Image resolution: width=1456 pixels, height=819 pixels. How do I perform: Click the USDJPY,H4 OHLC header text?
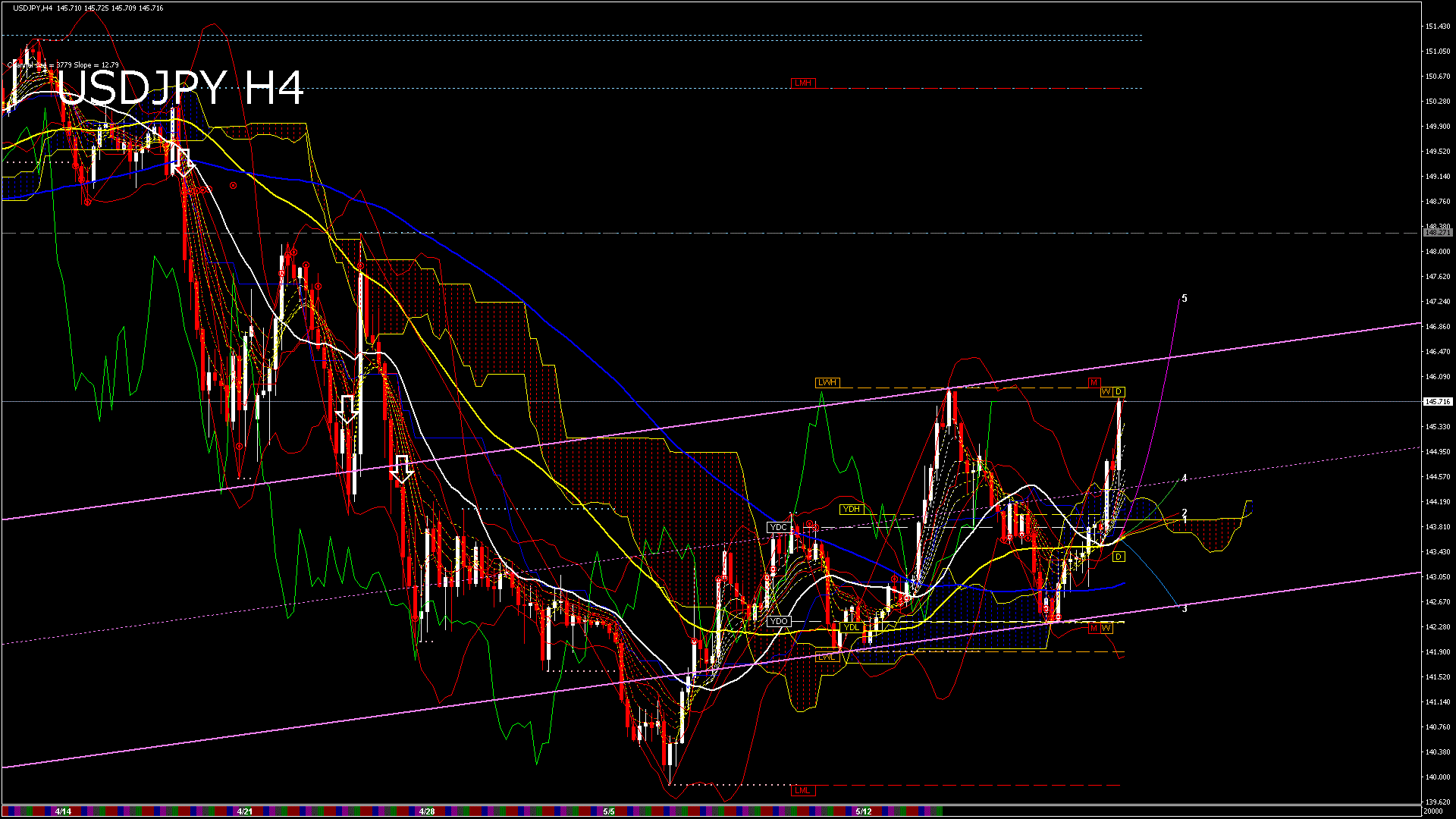coord(88,8)
